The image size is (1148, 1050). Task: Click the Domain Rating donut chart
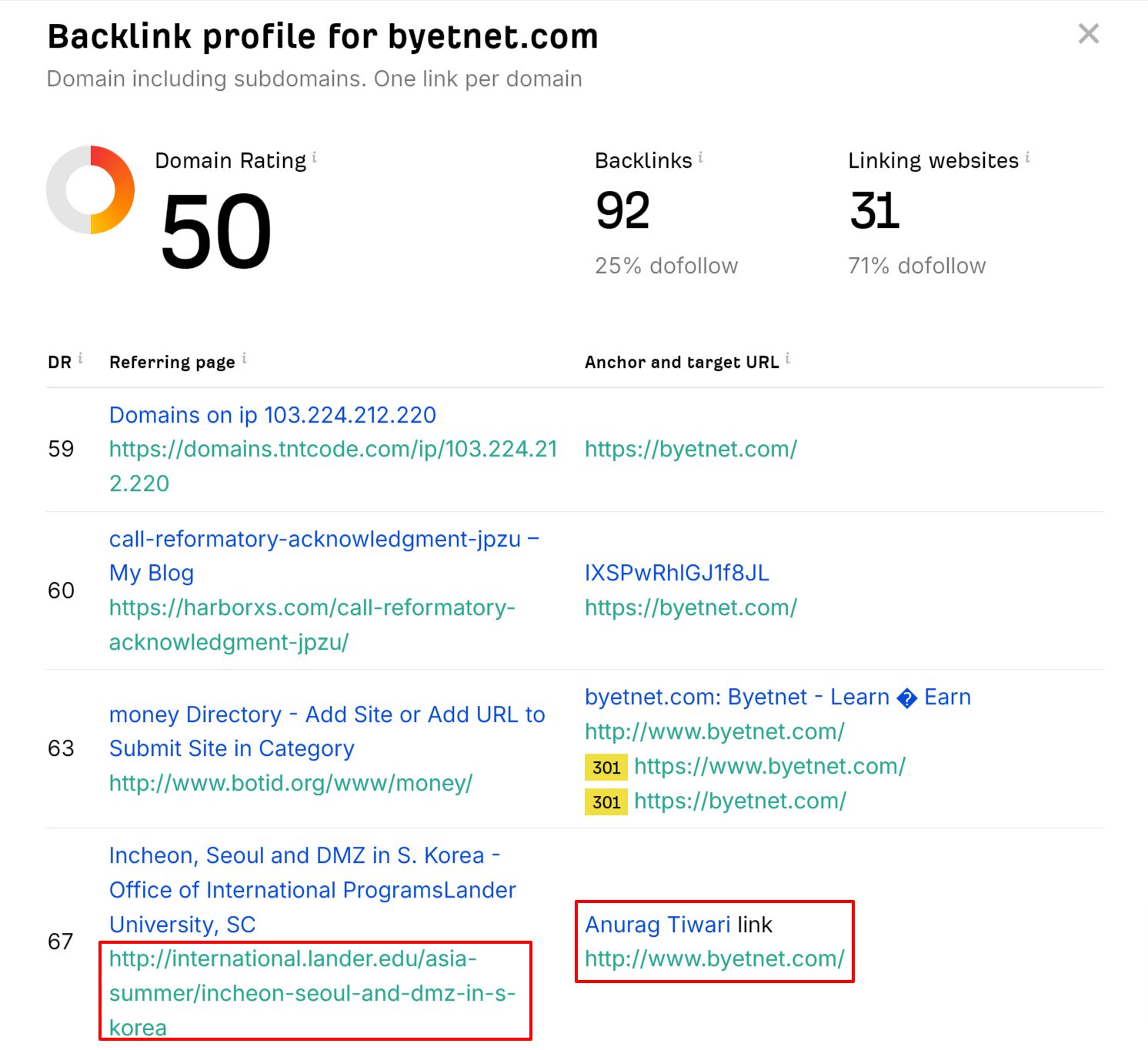pos(91,189)
